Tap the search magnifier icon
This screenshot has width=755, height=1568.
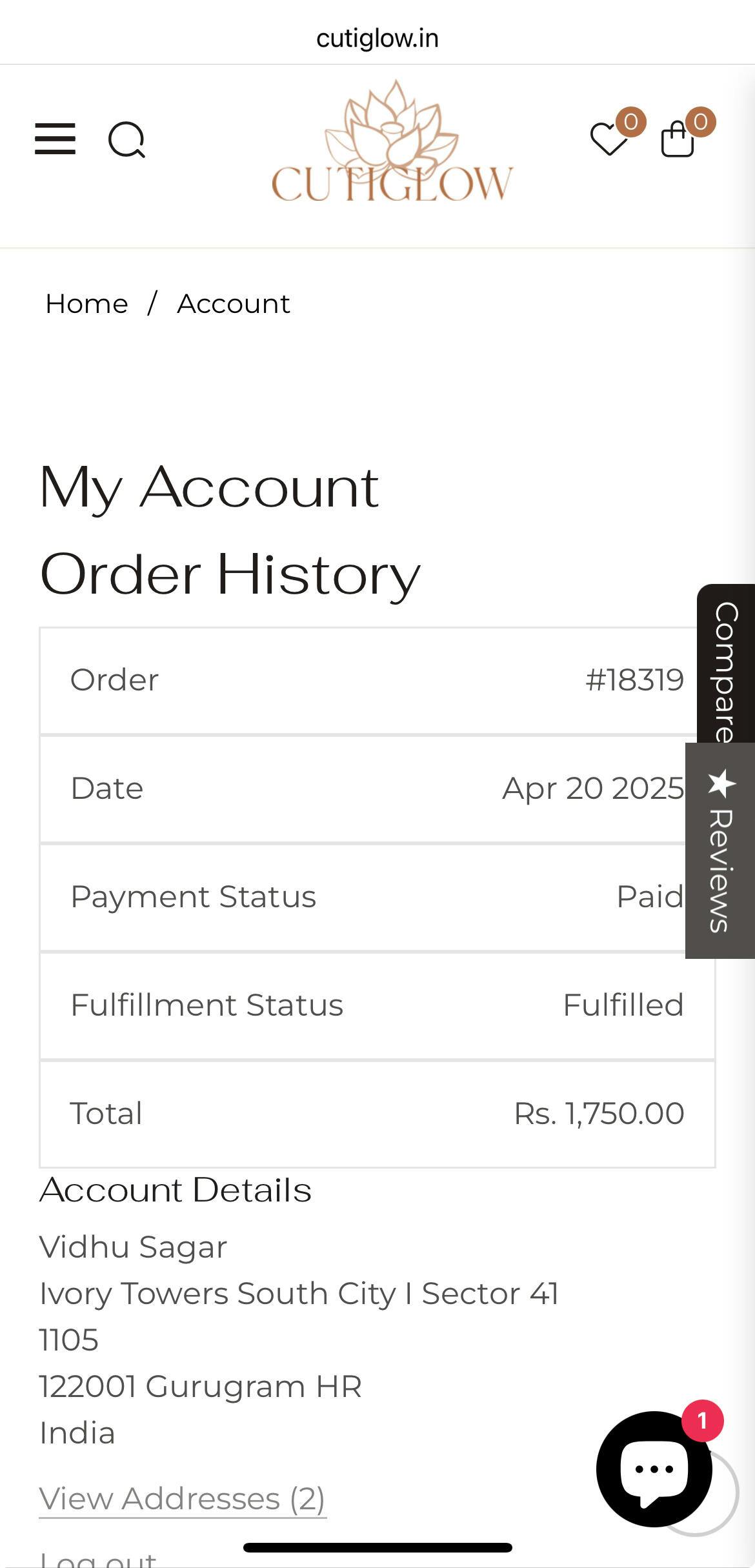[126, 139]
